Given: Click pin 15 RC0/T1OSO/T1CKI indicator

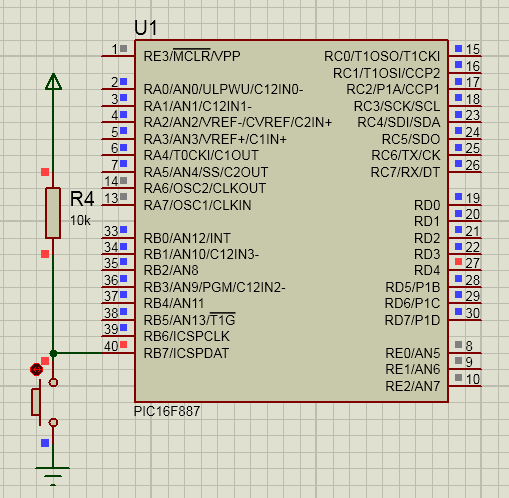Looking at the screenshot, I should click(x=458, y=49).
